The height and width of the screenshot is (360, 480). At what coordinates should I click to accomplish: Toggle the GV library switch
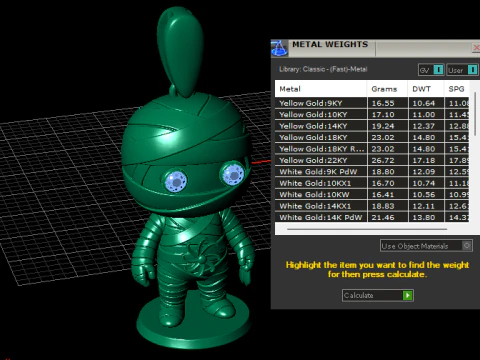click(x=438, y=70)
